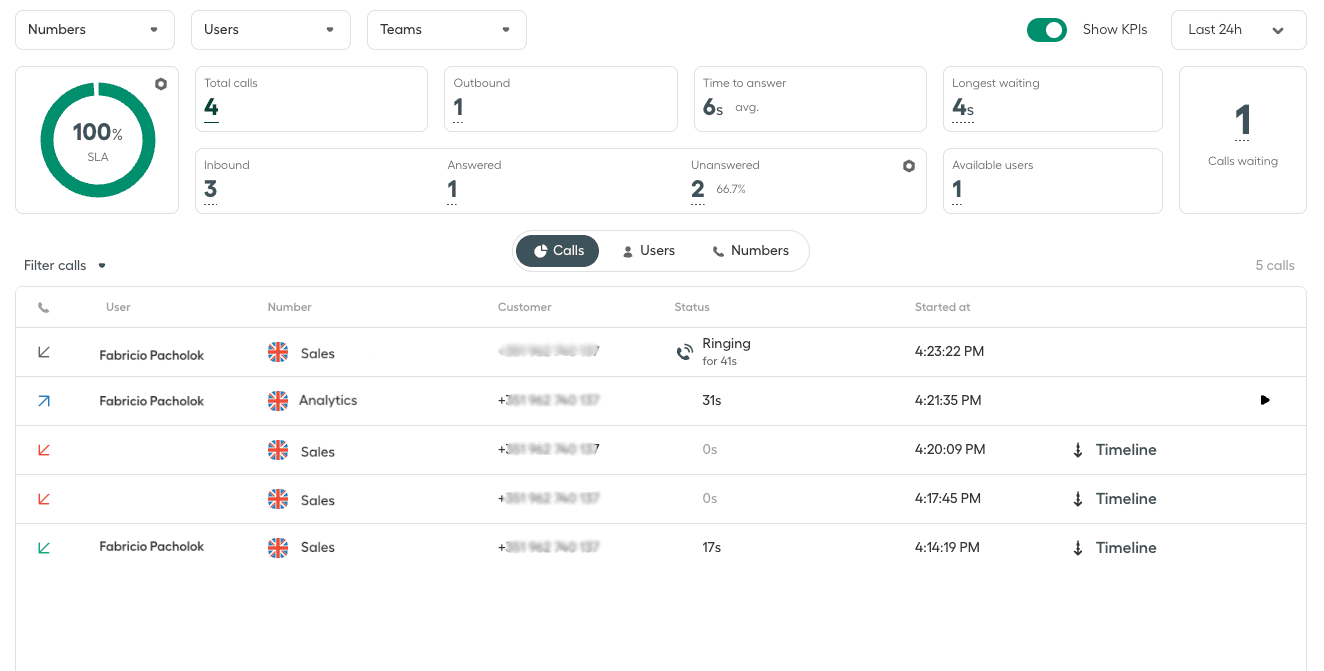
Task: Expand the Filter calls options
Action: (x=64, y=265)
